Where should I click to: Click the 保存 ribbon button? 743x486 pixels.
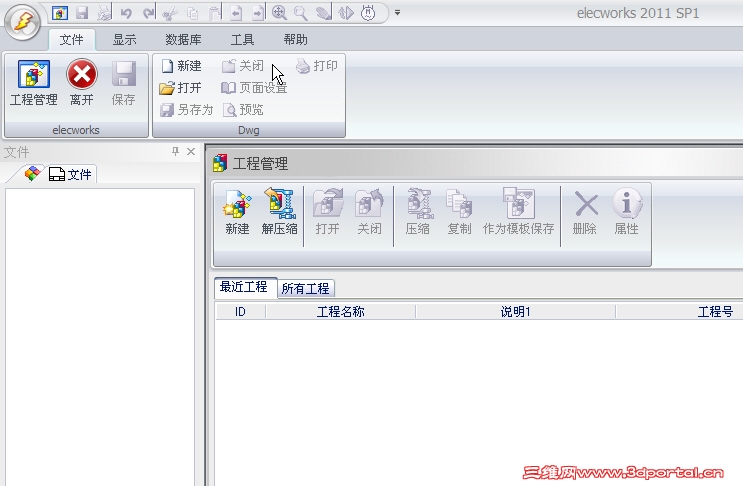pyautogui.click(x=123, y=83)
